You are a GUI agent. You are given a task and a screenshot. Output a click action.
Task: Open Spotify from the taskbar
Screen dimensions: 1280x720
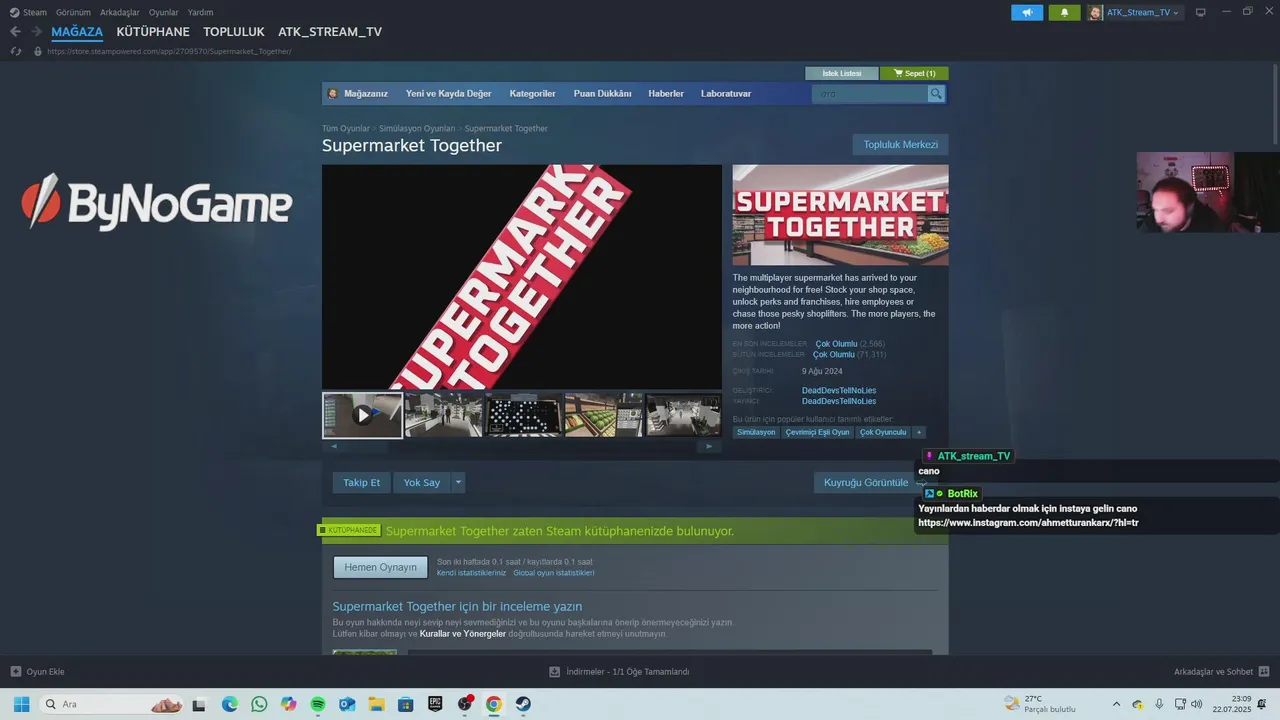[318, 704]
